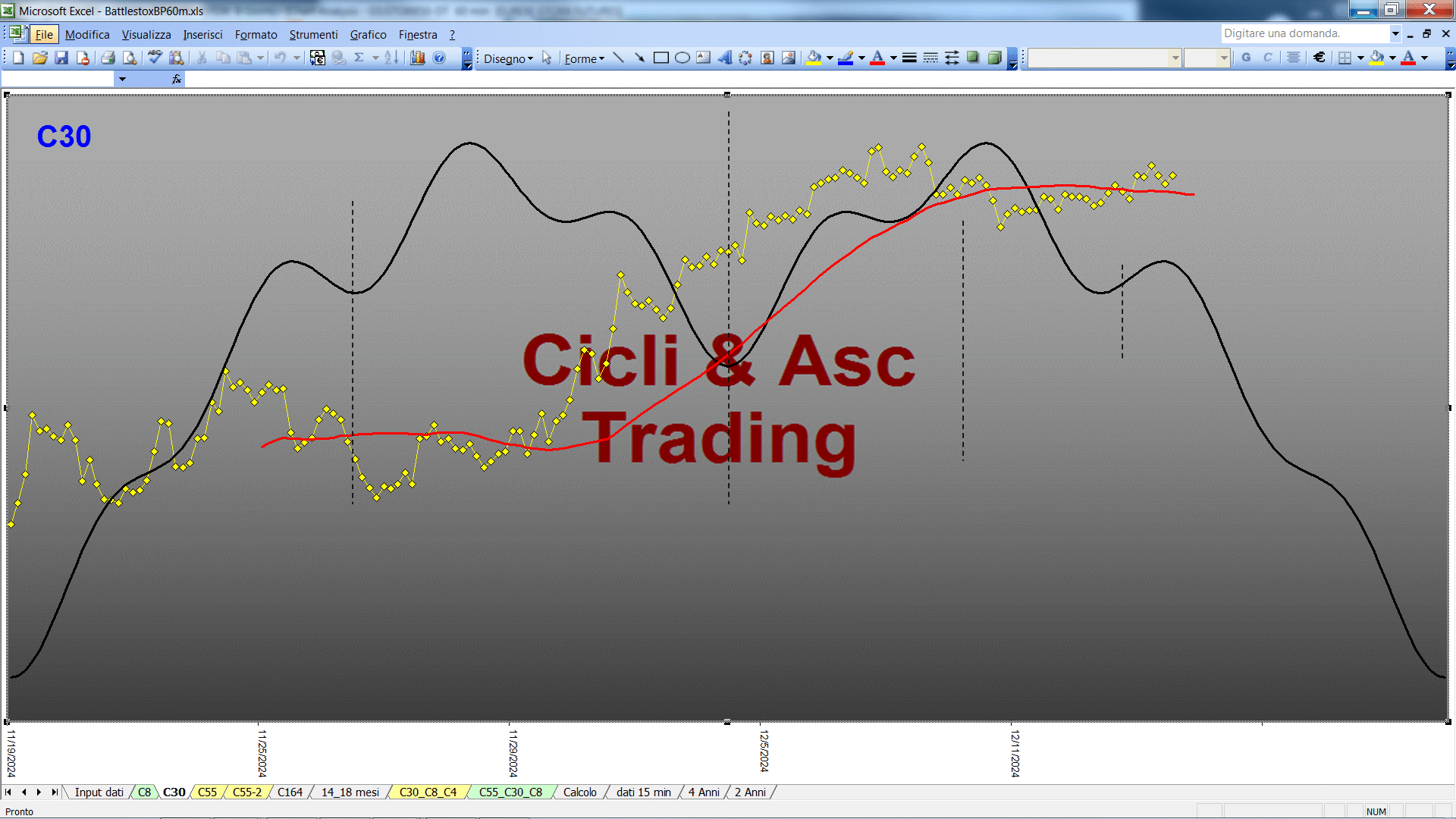The image size is (1456, 819).
Task: Switch to the C55-2 sheet tab
Action: click(x=247, y=792)
